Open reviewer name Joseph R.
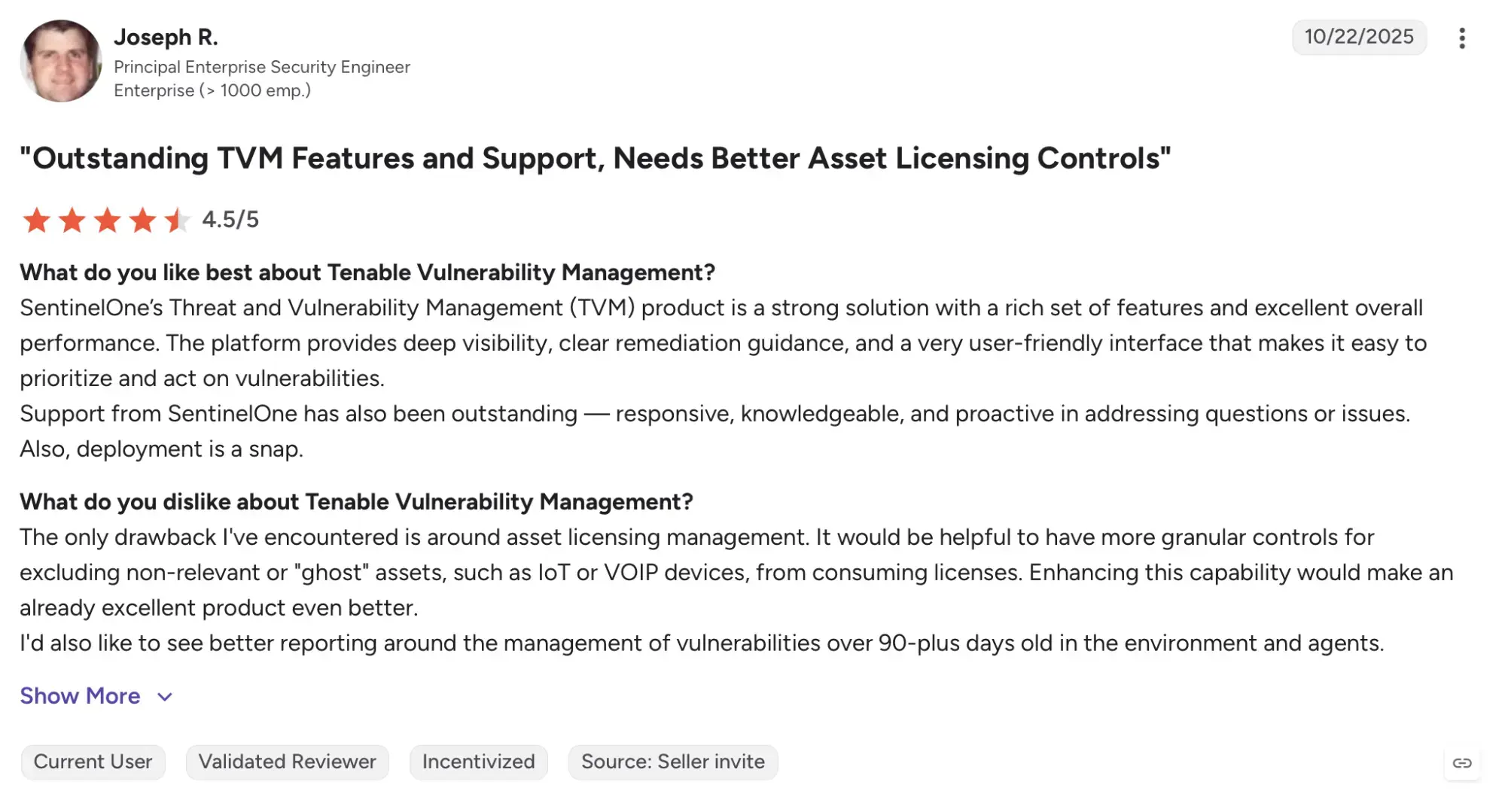Image resolution: width=1505 pixels, height=812 pixels. pos(166,37)
